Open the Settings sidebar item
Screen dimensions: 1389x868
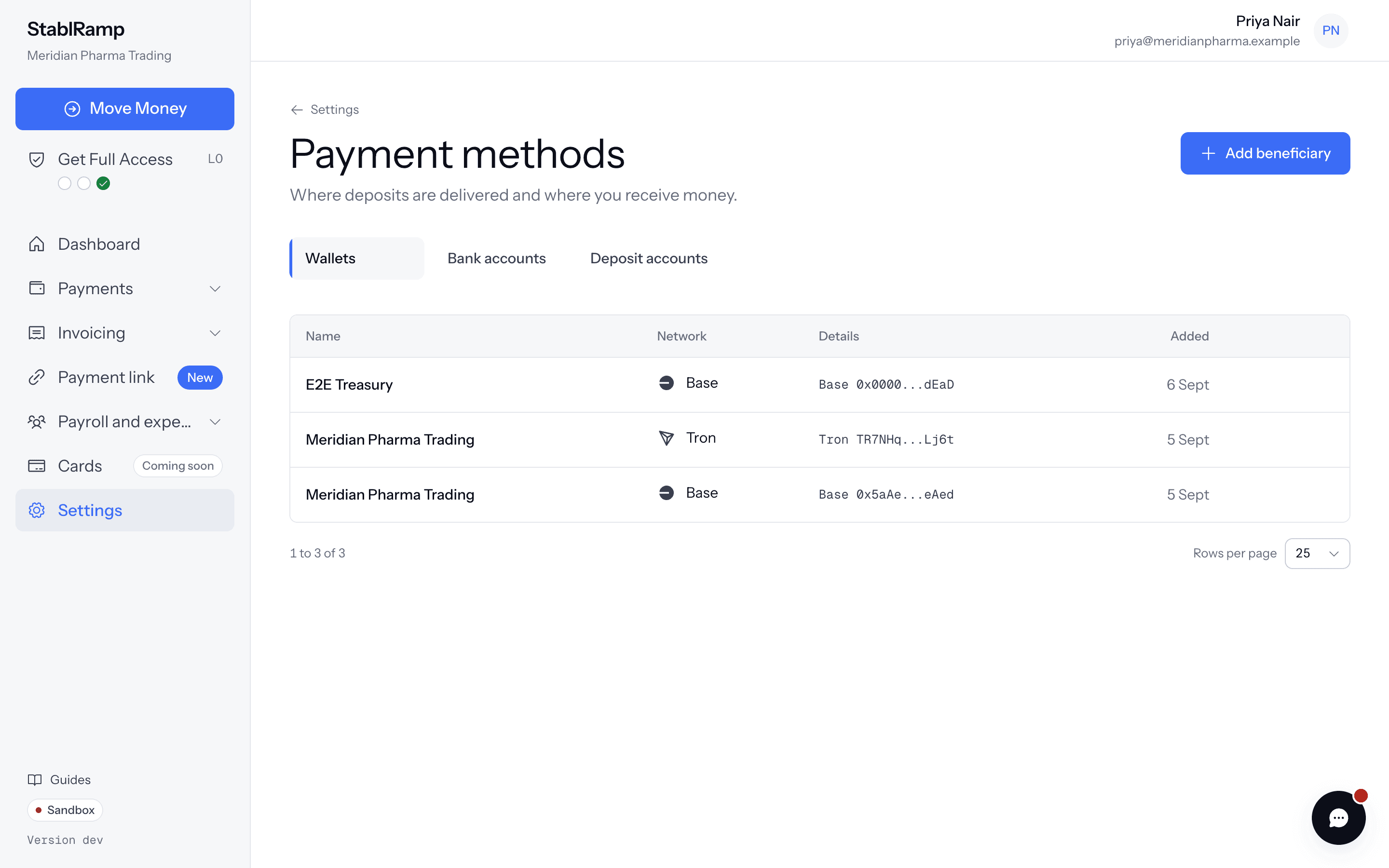click(x=124, y=510)
